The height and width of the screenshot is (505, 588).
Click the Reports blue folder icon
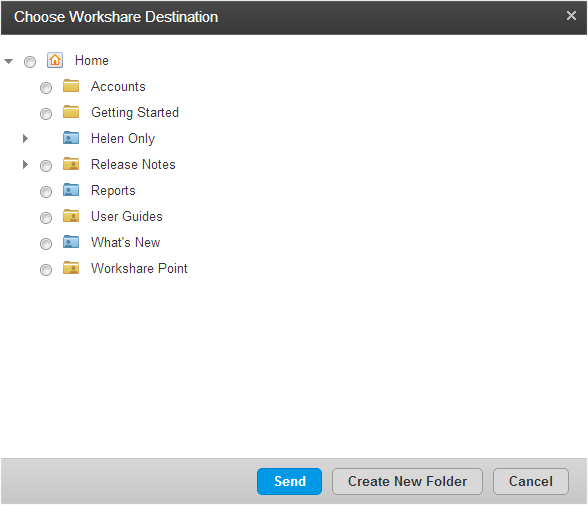(71, 190)
